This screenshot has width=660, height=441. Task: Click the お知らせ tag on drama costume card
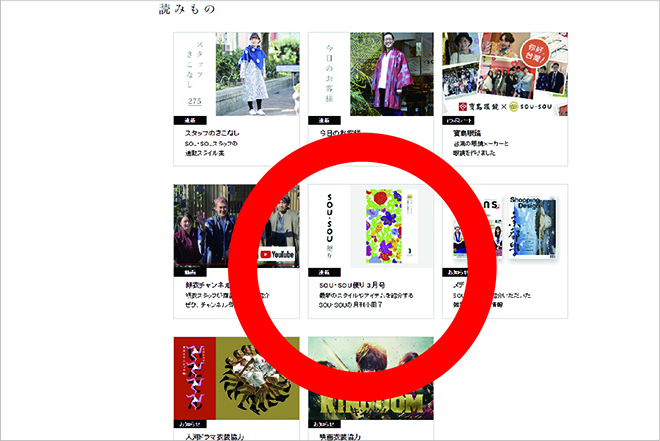190,424
